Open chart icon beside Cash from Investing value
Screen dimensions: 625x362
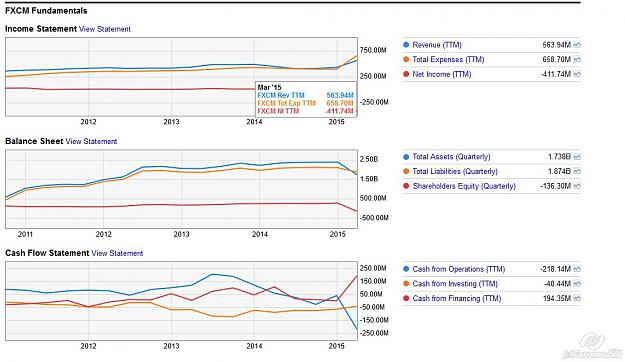point(577,284)
